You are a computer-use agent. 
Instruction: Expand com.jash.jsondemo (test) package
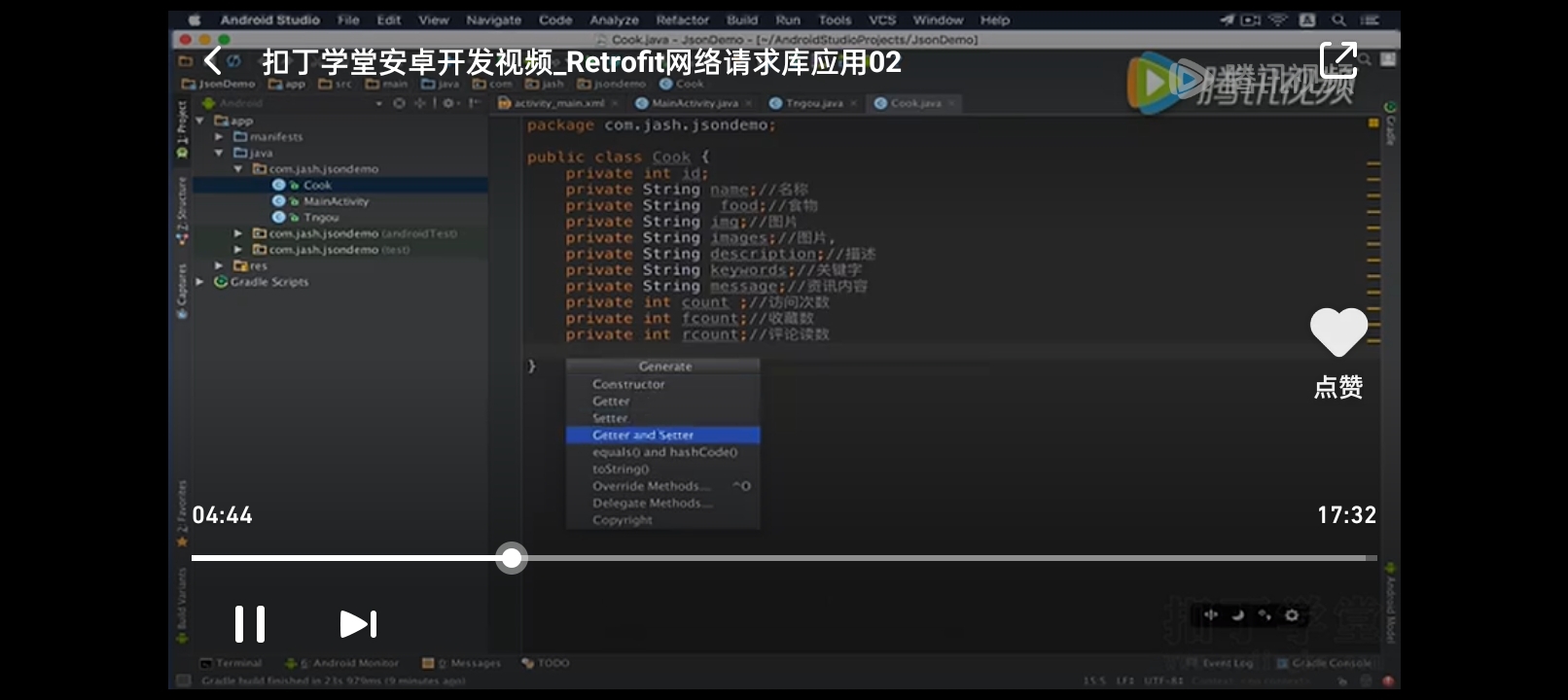pos(238,250)
